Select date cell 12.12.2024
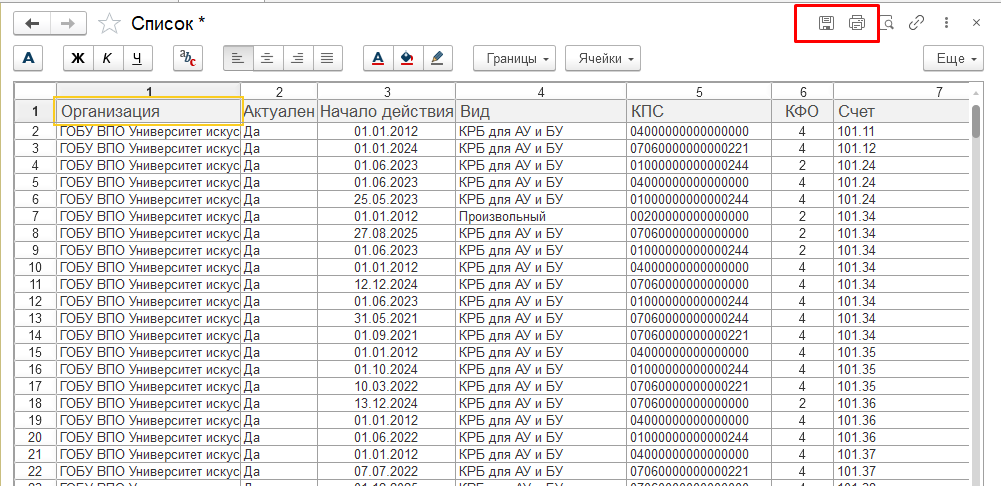 (x=386, y=284)
